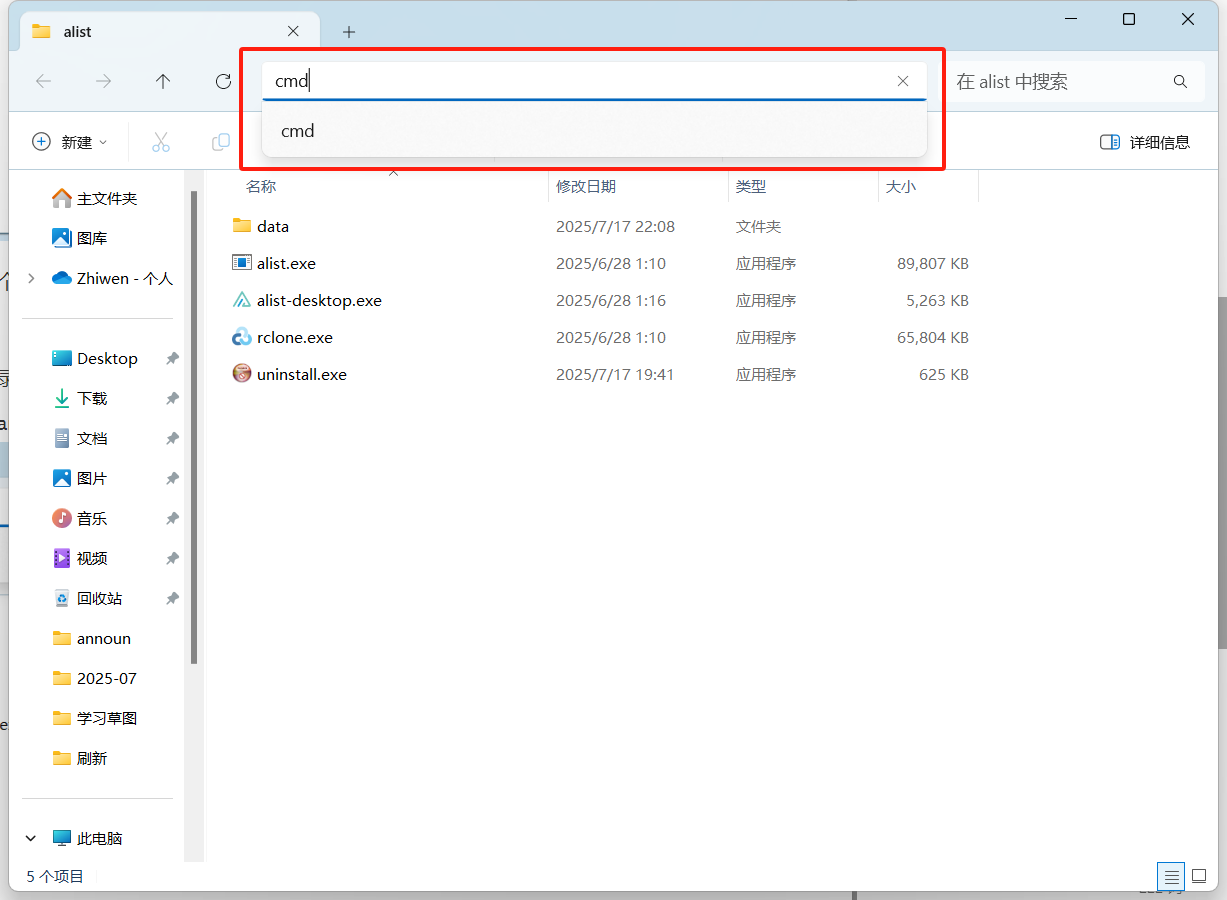Open 文档 in quick access
1227x900 pixels.
tap(80, 438)
